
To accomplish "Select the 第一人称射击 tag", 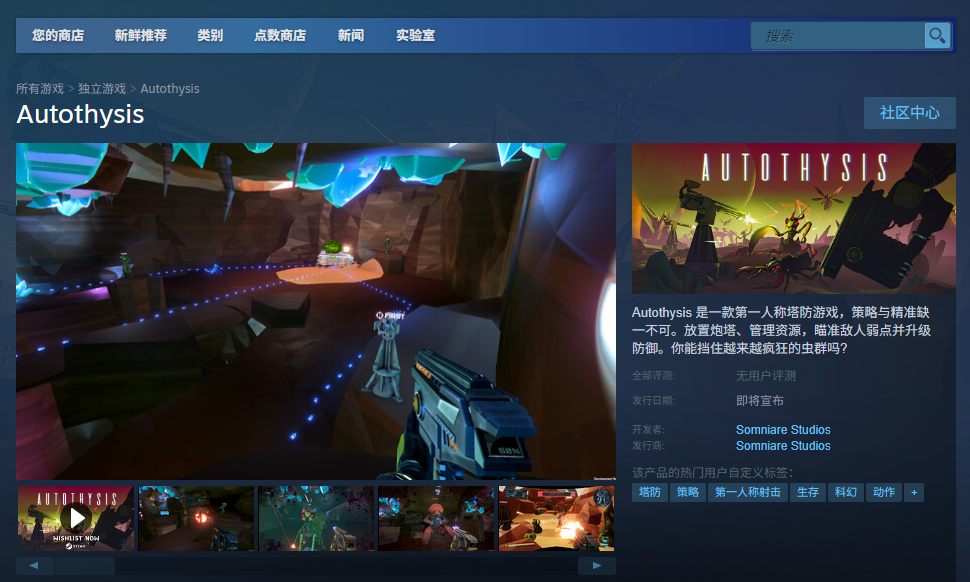I will point(748,492).
